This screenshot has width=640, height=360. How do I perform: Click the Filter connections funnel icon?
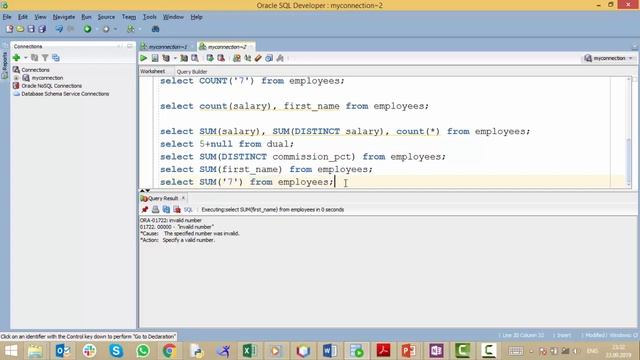[45, 58]
